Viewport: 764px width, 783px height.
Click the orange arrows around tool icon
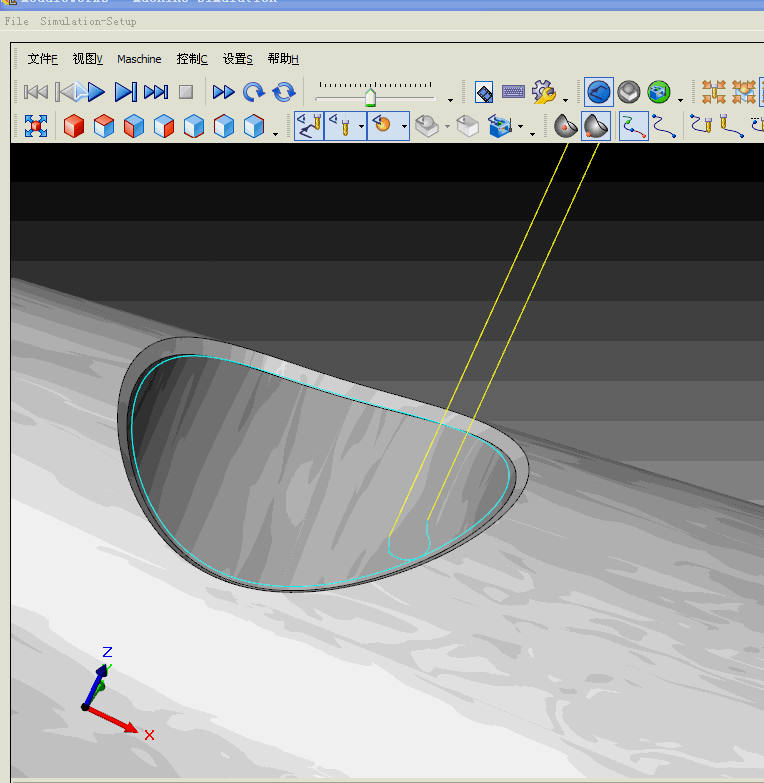coord(714,92)
